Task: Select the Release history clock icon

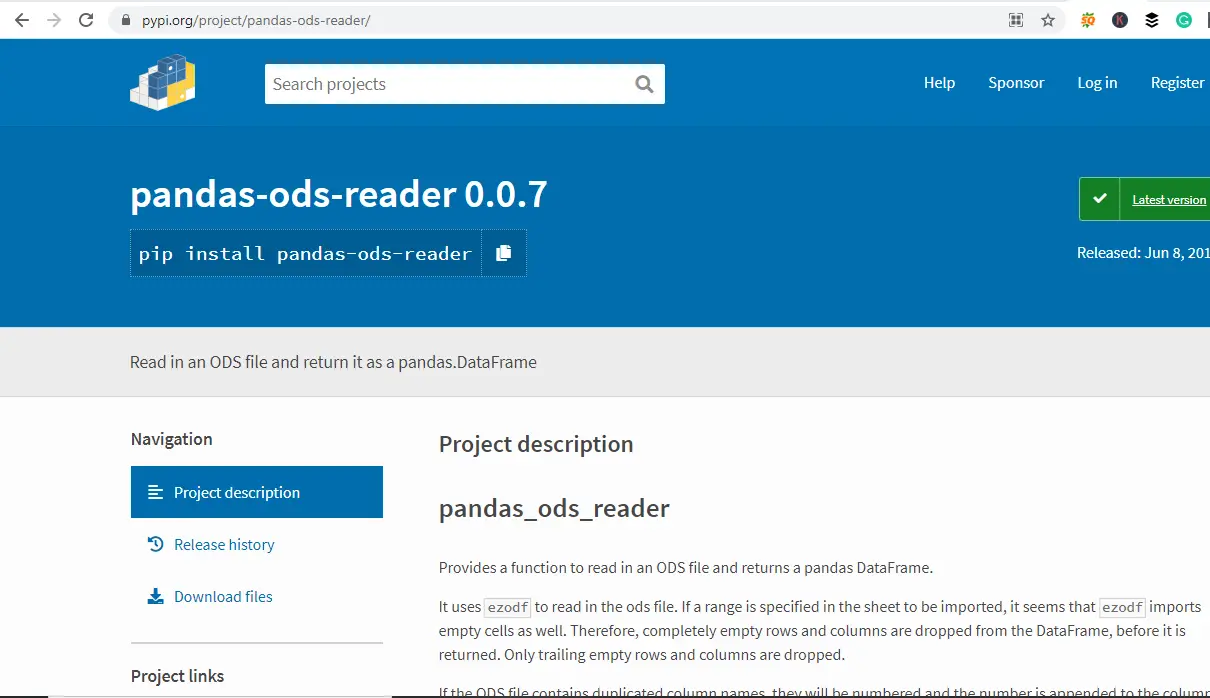Action: click(155, 544)
